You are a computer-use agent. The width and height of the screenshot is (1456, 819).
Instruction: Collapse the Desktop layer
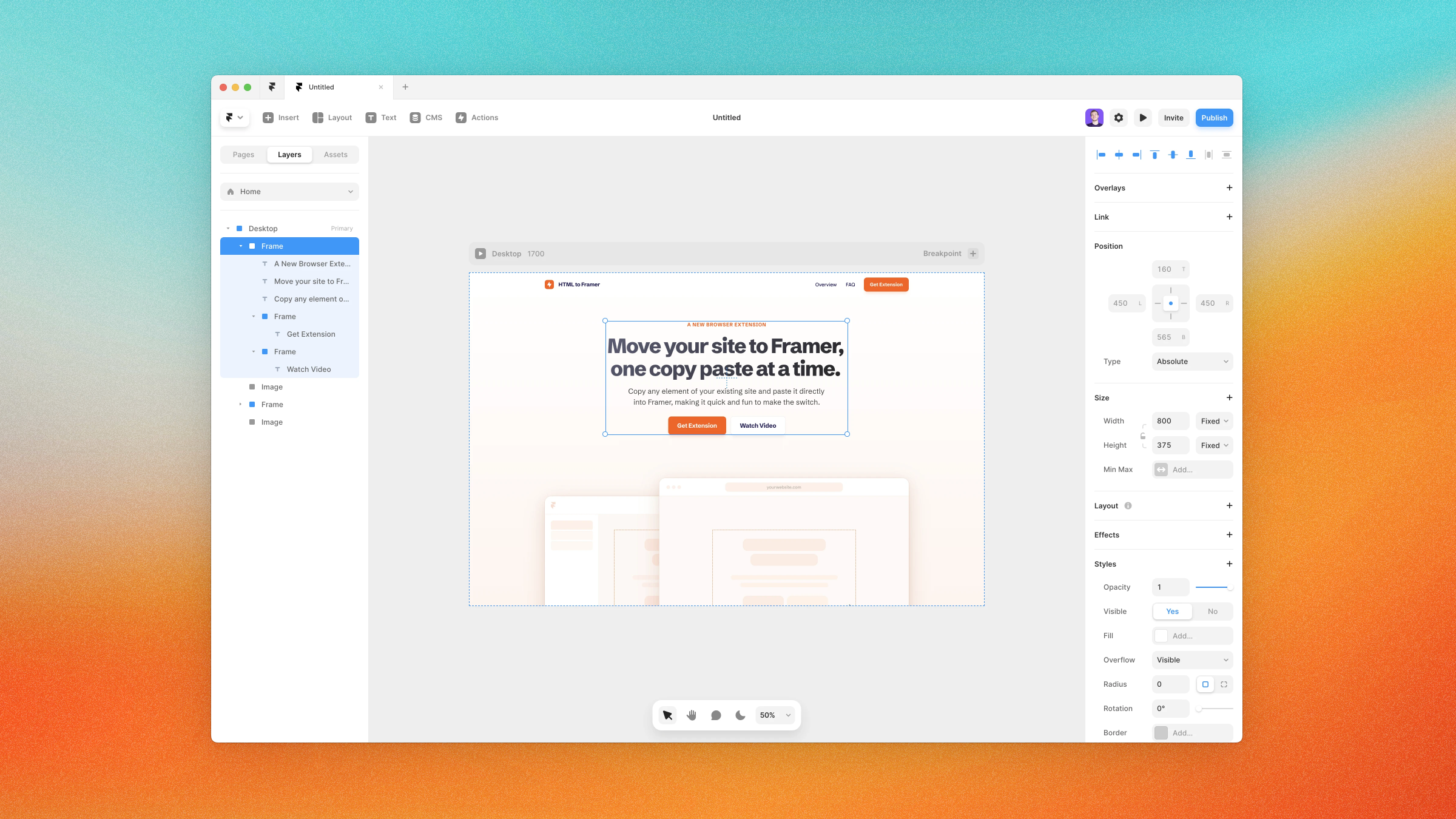coord(228,229)
